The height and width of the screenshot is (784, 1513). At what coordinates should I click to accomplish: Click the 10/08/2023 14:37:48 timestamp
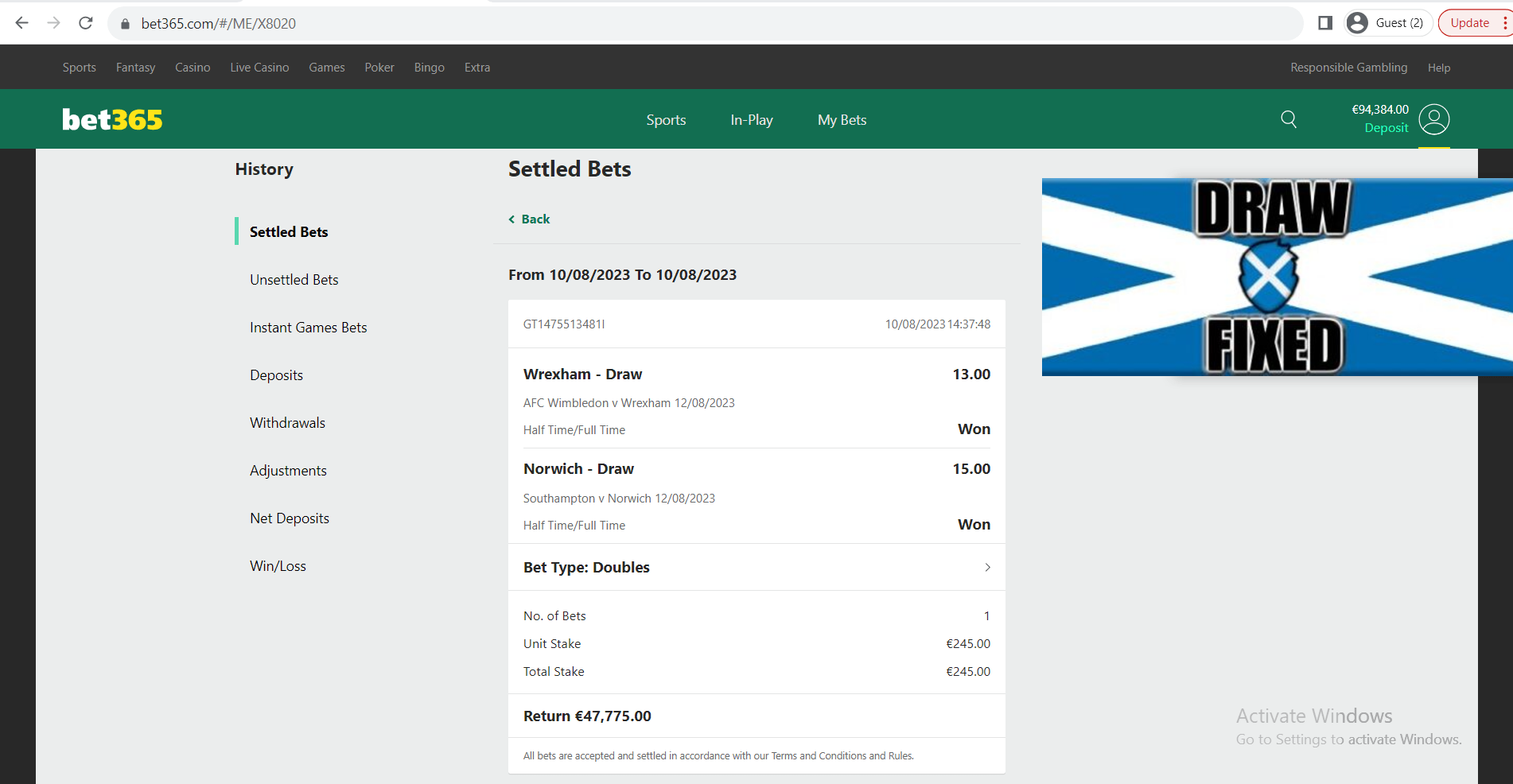point(937,324)
